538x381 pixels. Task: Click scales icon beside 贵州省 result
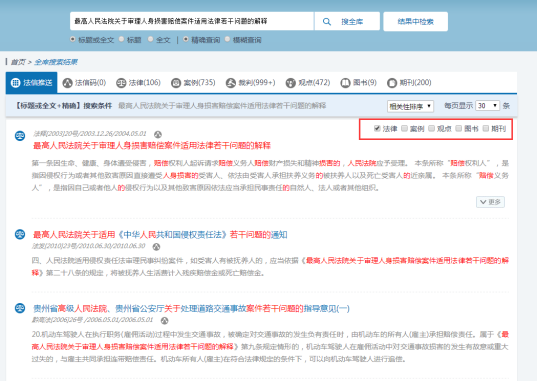pos(20,308)
